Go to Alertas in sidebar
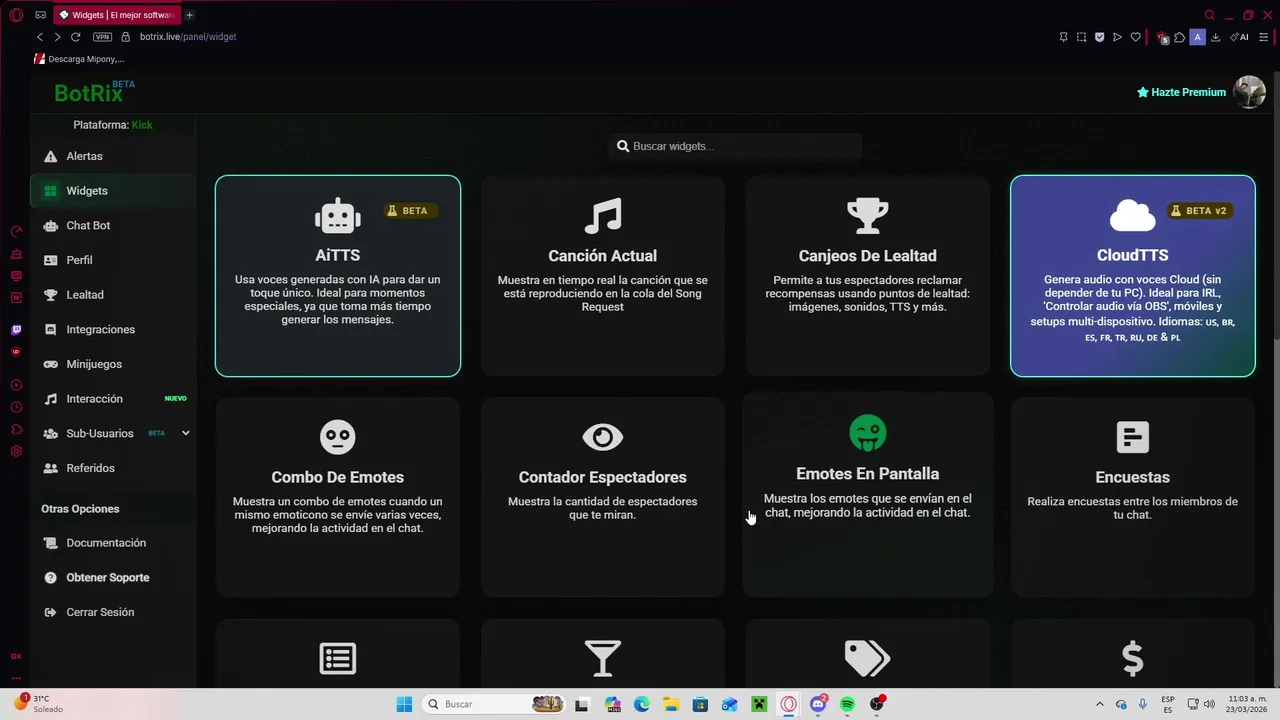This screenshot has height=720, width=1280. point(114,156)
